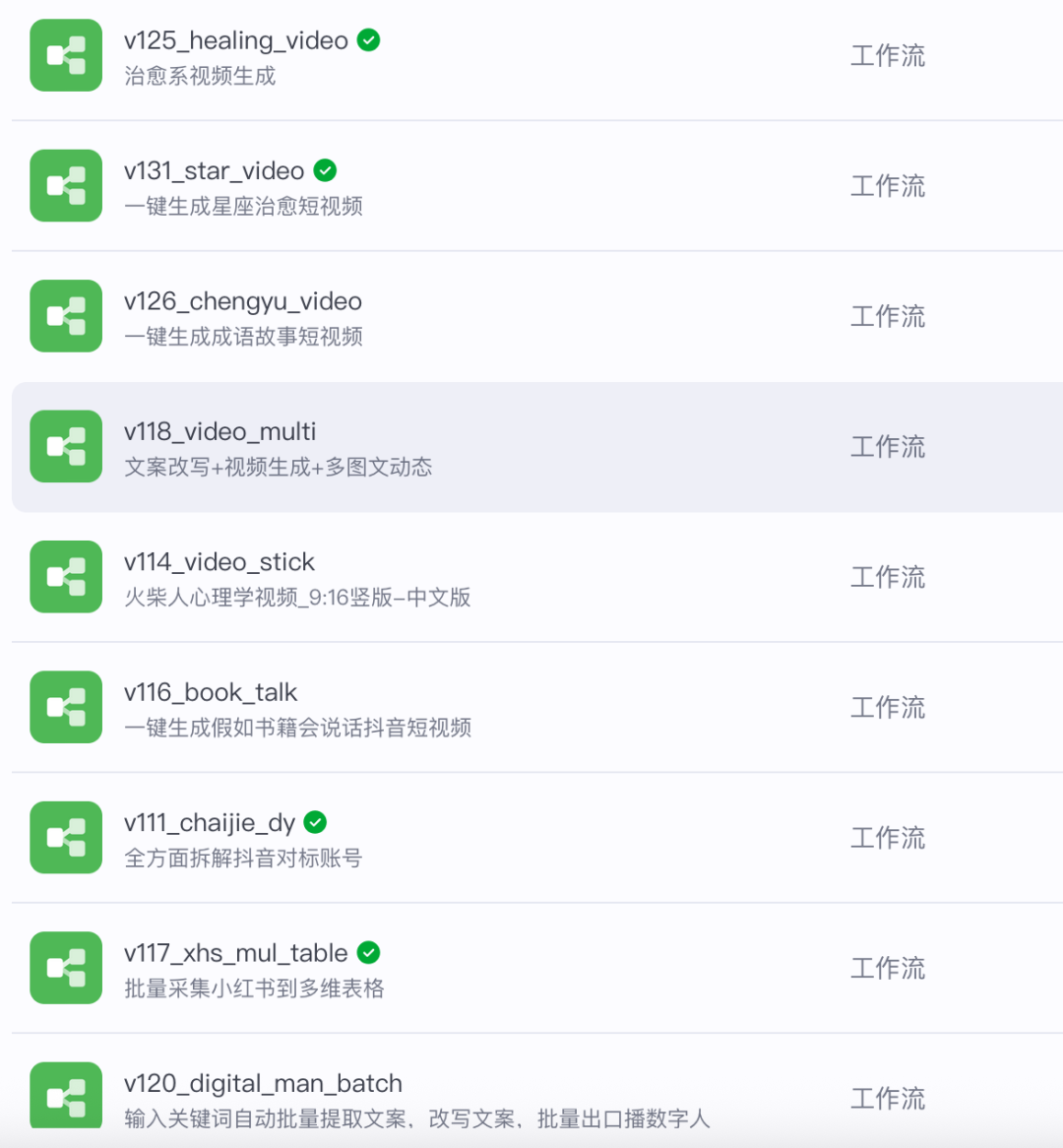Click the v111_chaijie_dy workflow icon
Viewport: 1063px width, 1148px height.
[x=66, y=838]
